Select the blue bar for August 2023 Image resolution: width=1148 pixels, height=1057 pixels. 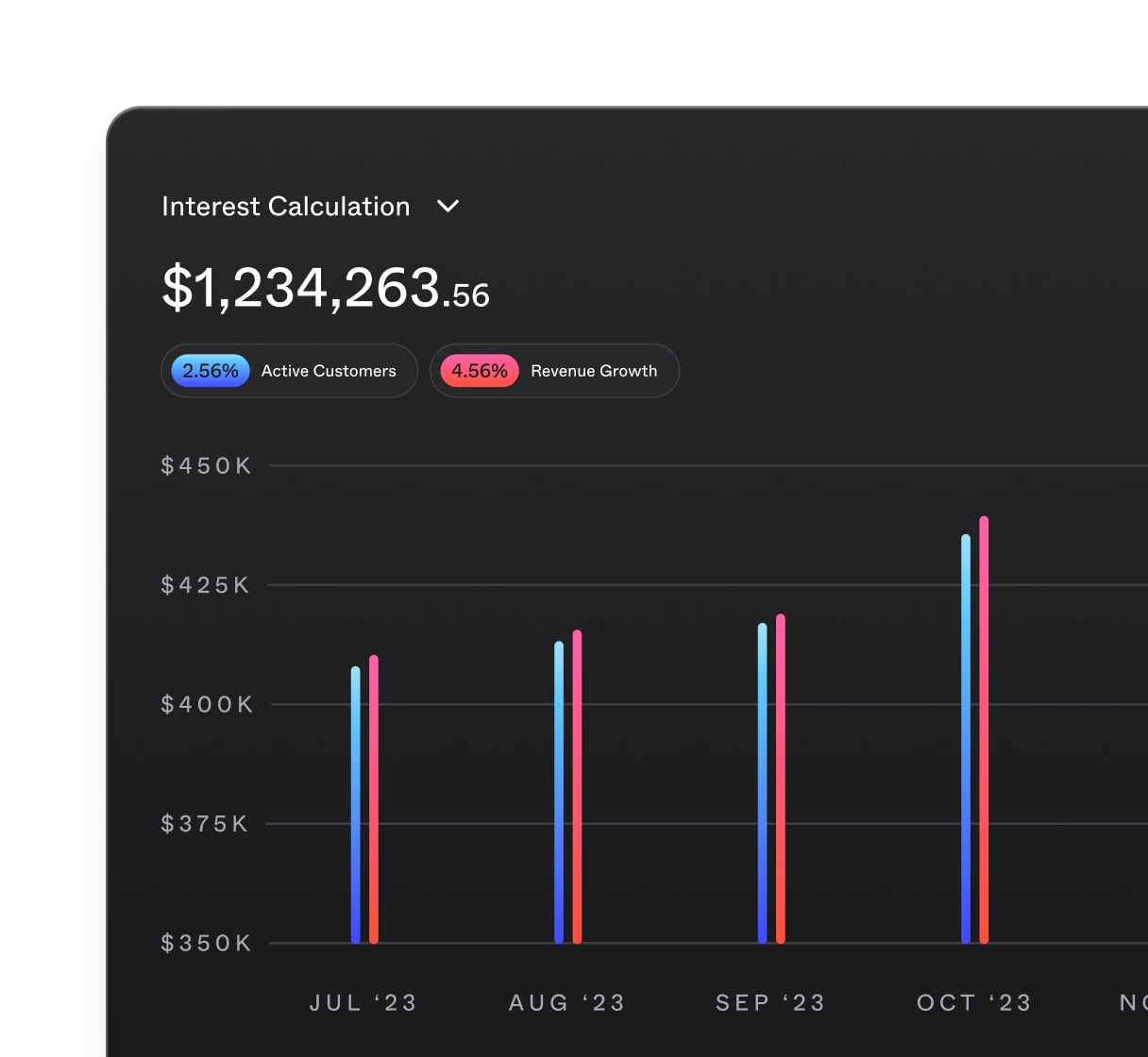click(559, 793)
